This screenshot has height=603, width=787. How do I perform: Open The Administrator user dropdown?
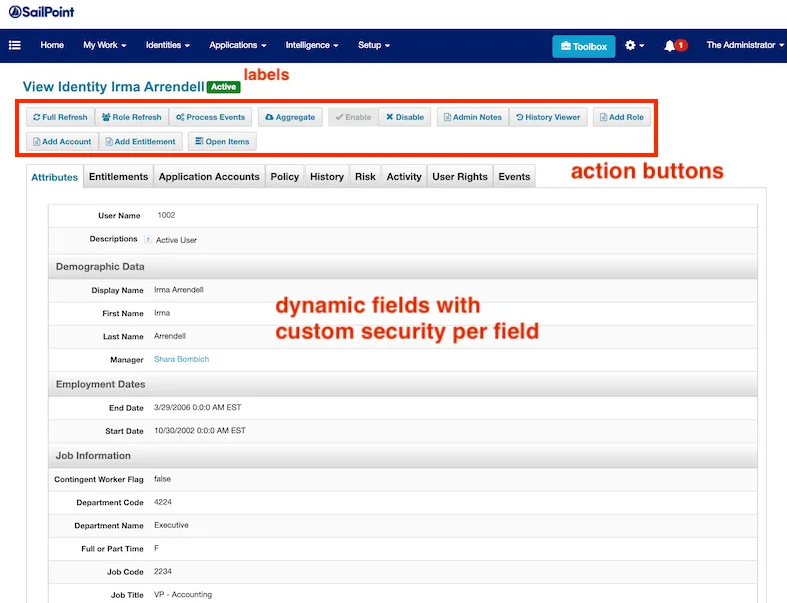click(x=745, y=45)
